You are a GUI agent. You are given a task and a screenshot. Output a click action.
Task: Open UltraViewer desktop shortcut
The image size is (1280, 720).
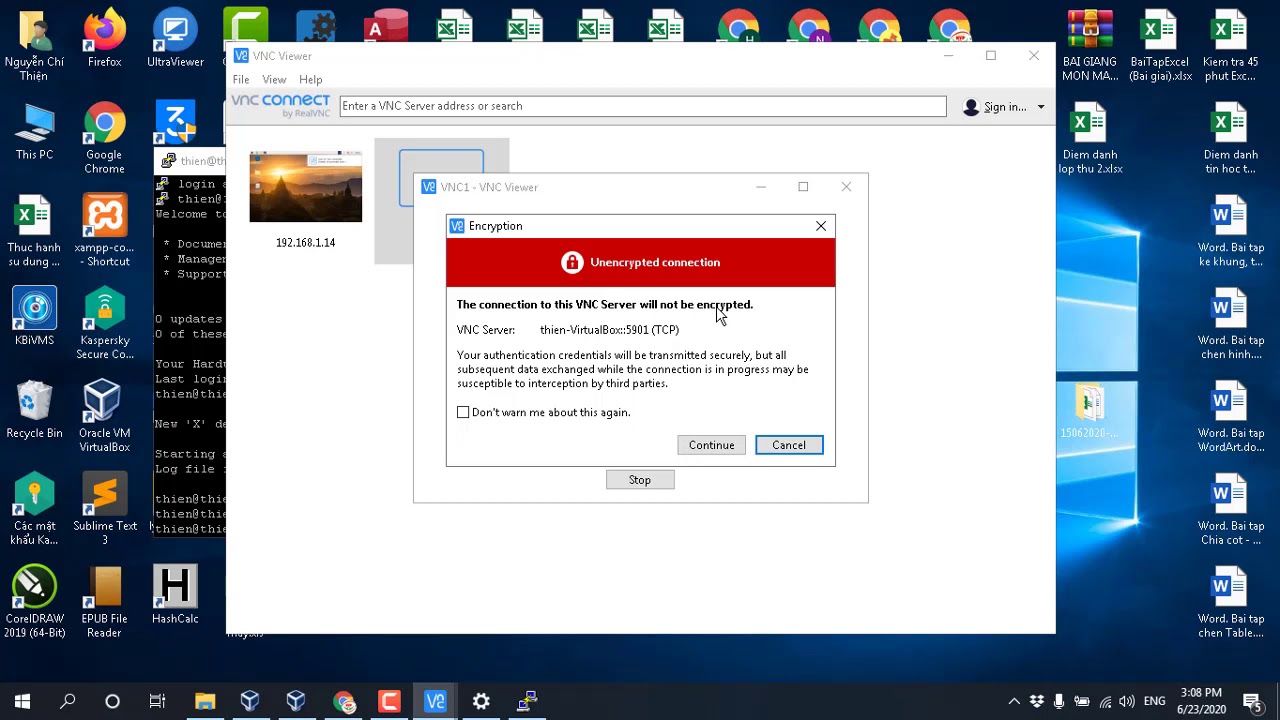pos(175,40)
